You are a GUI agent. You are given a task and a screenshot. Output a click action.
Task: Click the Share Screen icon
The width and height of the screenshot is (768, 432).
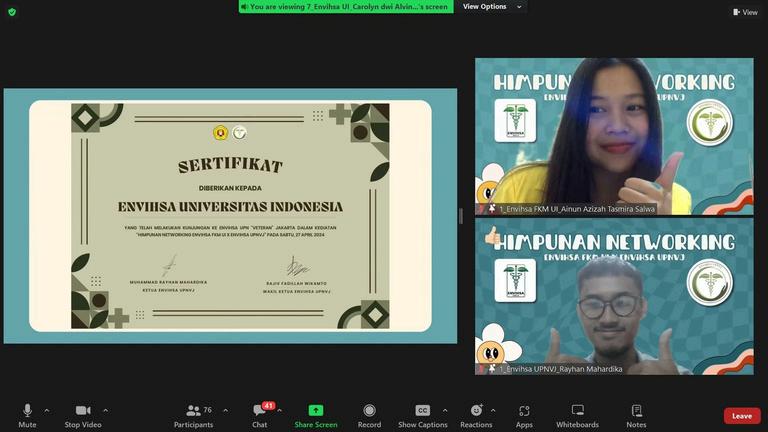point(316,410)
